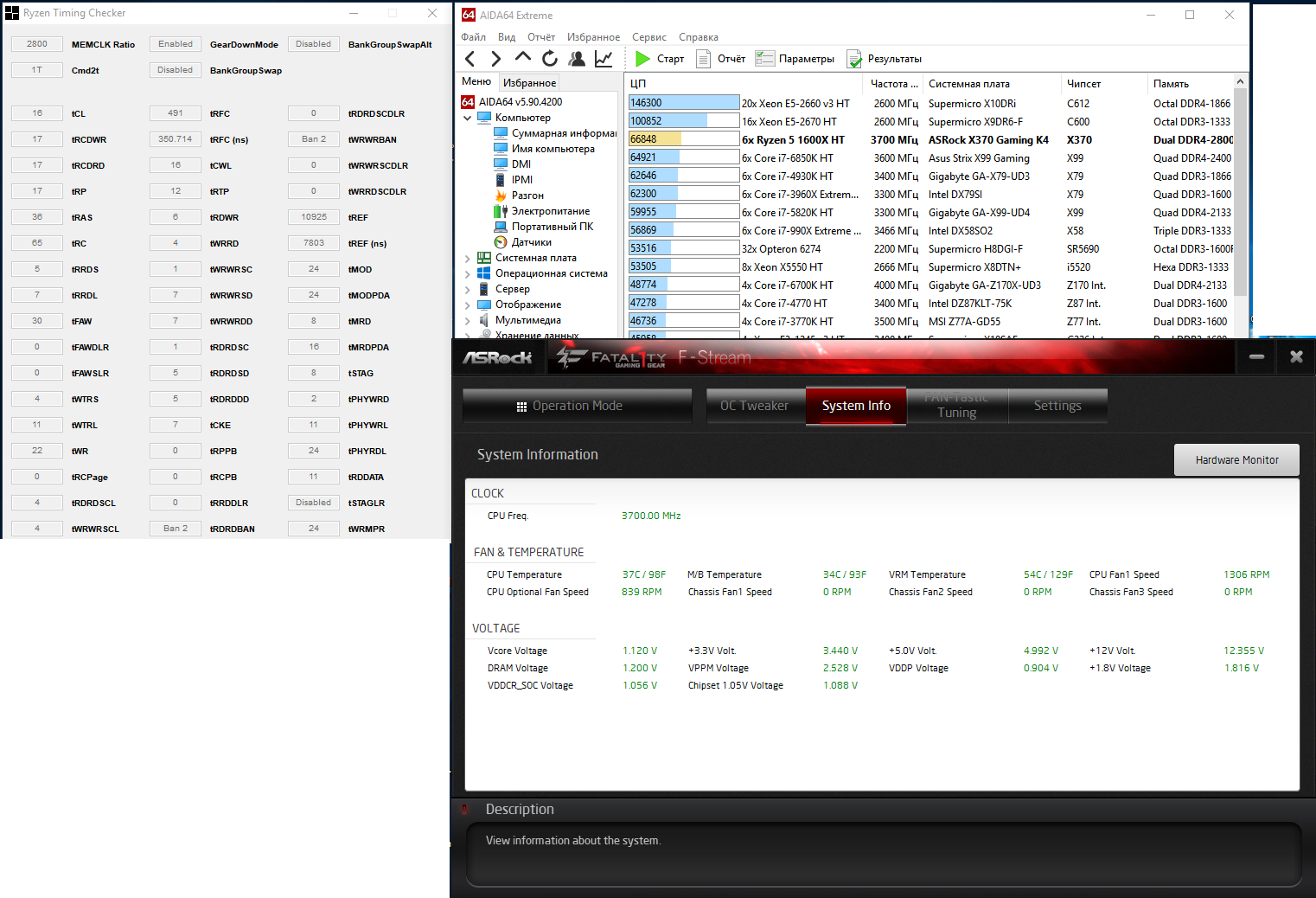Click the AIDA64 Extreme title bar icon

469,15
